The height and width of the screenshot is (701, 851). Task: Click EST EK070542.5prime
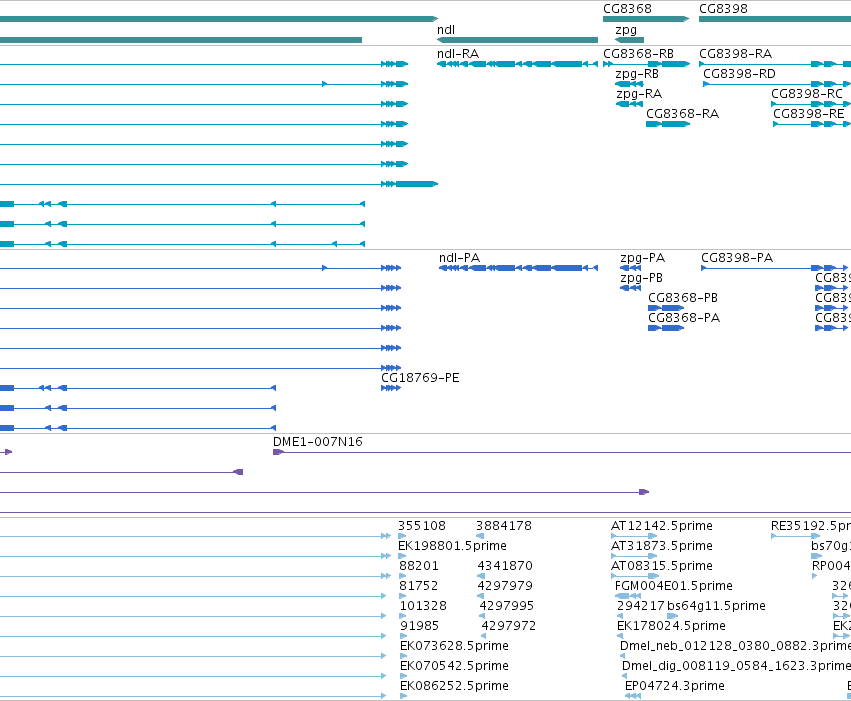pos(454,666)
